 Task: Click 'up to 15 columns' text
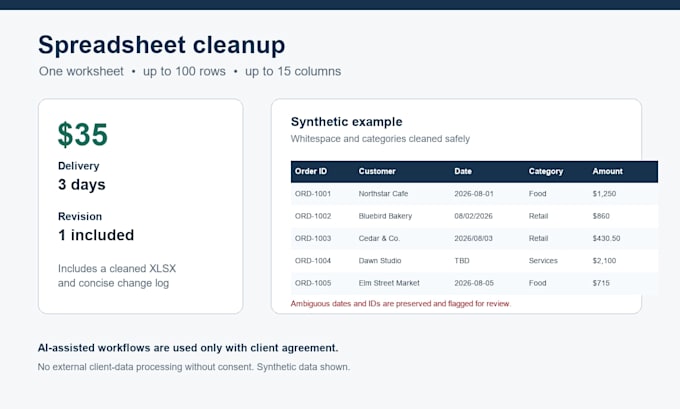click(x=293, y=71)
